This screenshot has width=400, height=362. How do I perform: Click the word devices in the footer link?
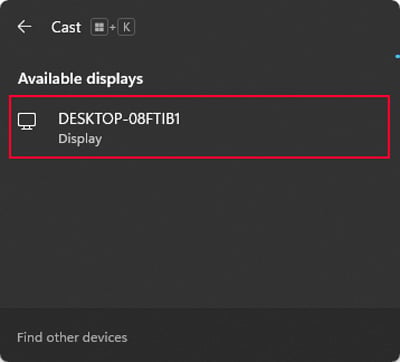pyautogui.click(x=105, y=337)
